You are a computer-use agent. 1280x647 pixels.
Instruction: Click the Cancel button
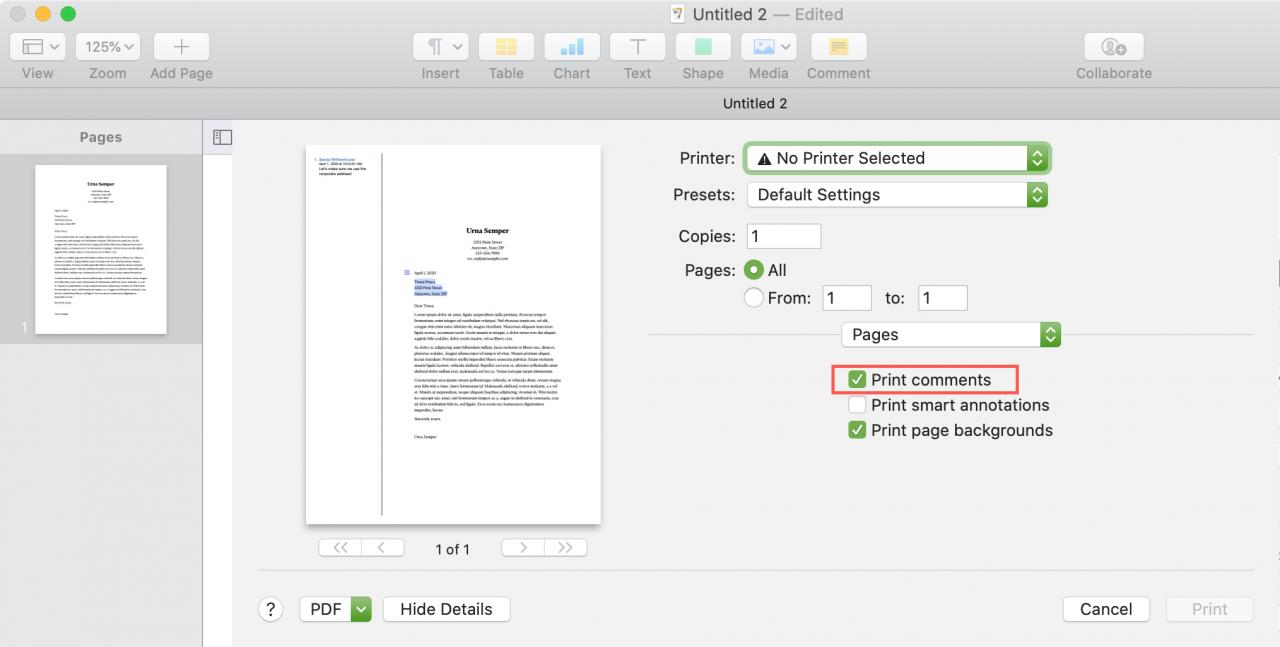coord(1106,609)
